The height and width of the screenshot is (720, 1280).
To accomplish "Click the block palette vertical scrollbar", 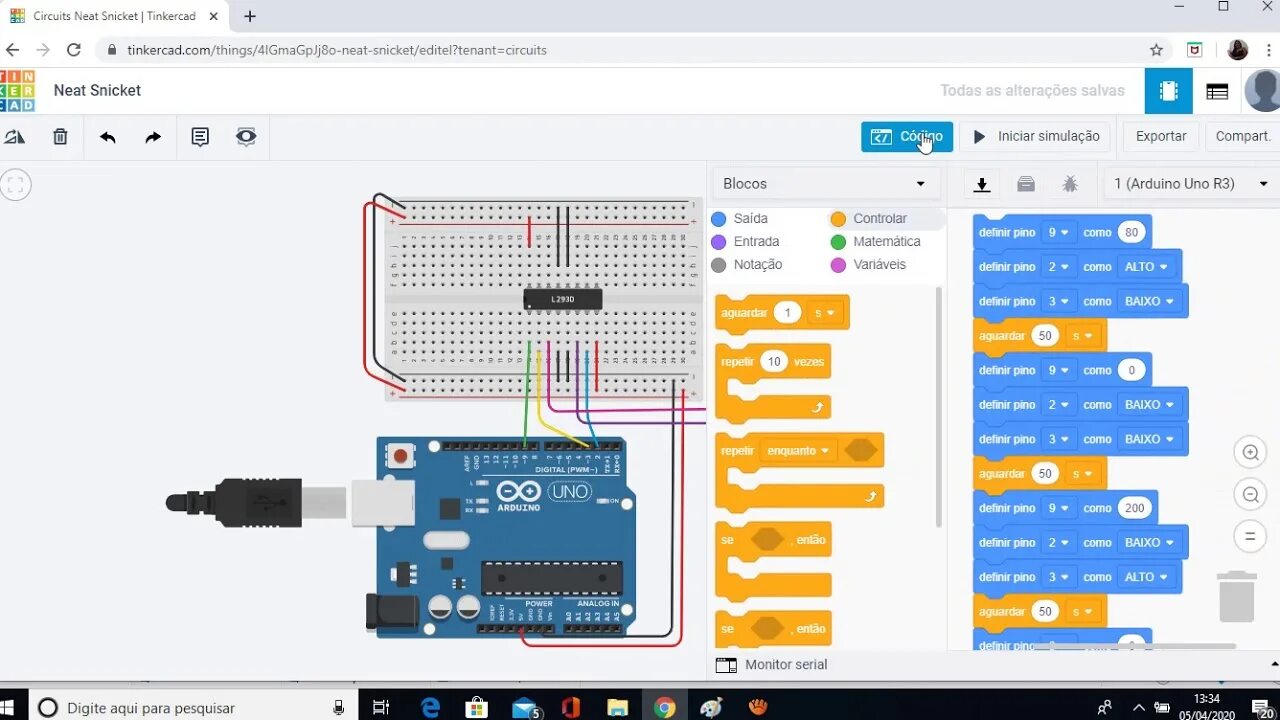I will [938, 406].
